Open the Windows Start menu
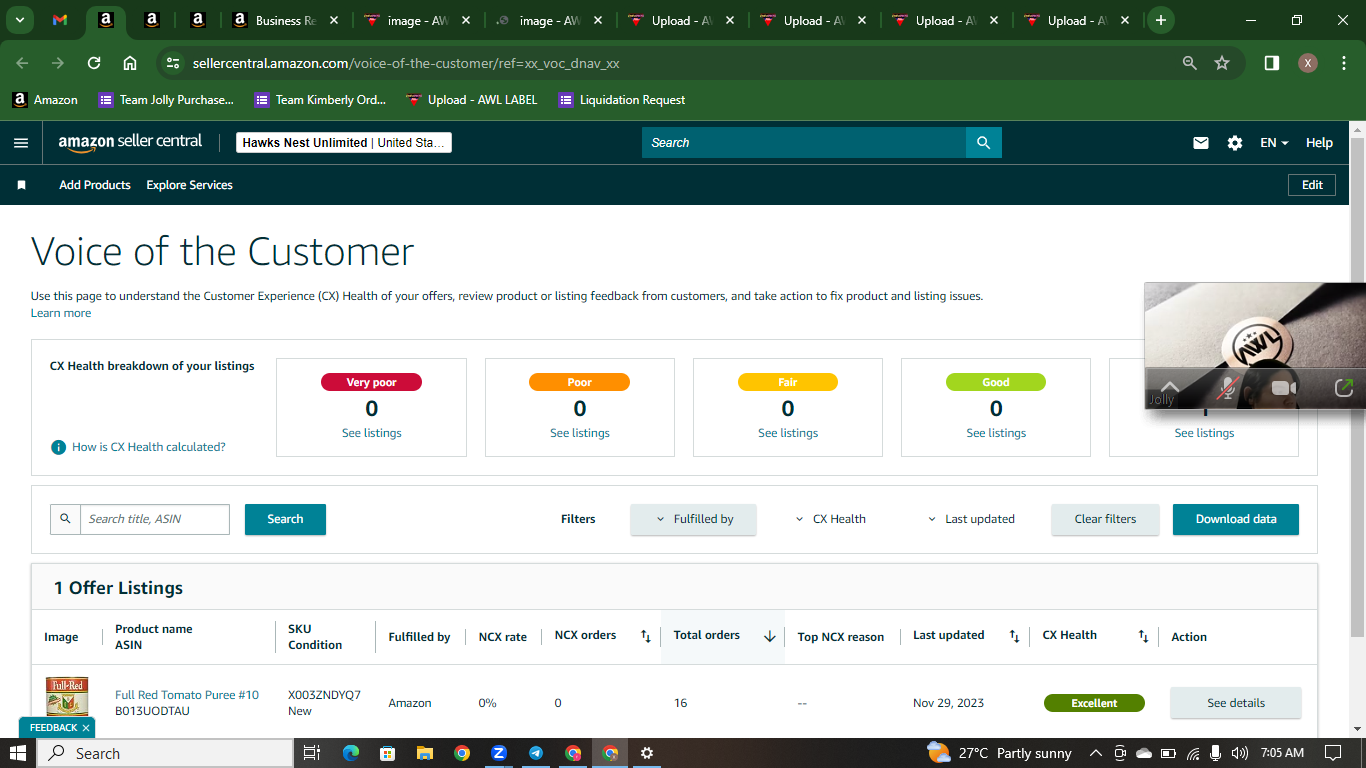Image resolution: width=1366 pixels, height=768 pixels. [18, 753]
